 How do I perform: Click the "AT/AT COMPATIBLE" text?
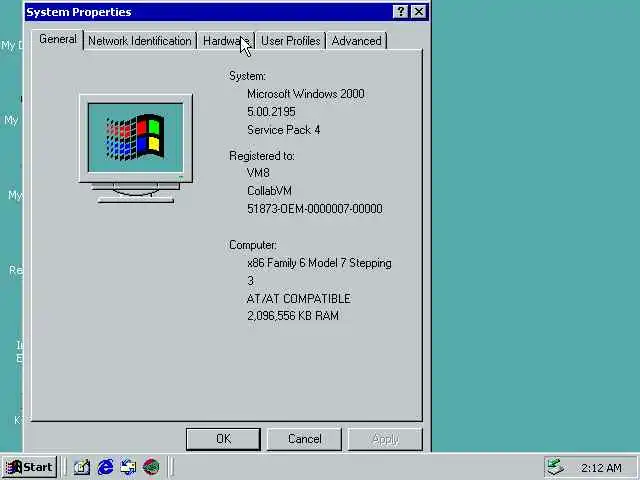click(298, 299)
